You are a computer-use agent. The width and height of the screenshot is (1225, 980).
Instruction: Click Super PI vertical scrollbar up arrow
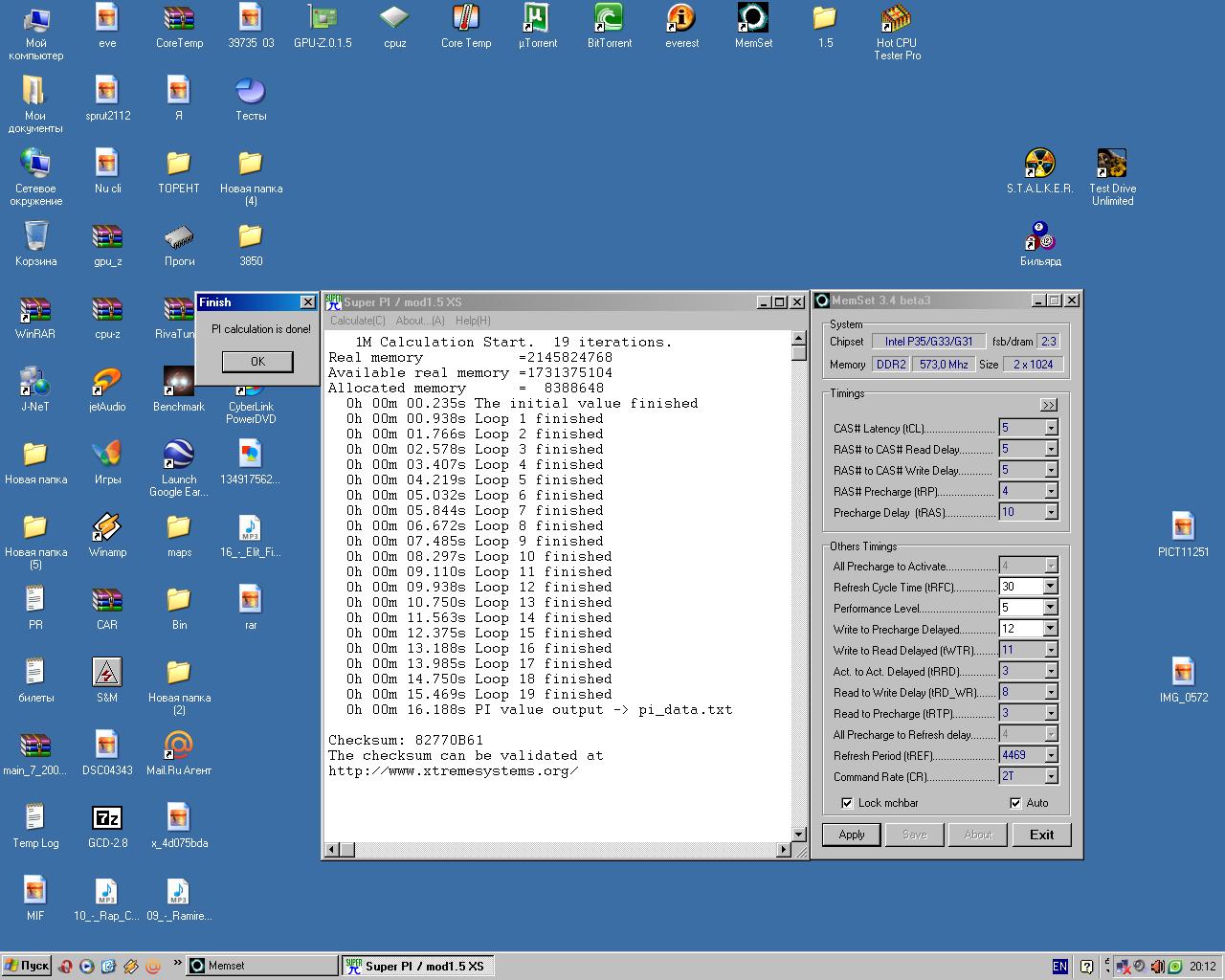coord(799,338)
